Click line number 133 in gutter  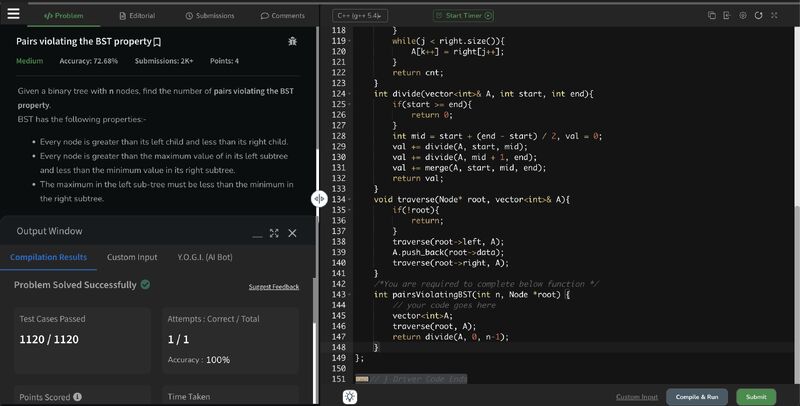pyautogui.click(x=338, y=189)
